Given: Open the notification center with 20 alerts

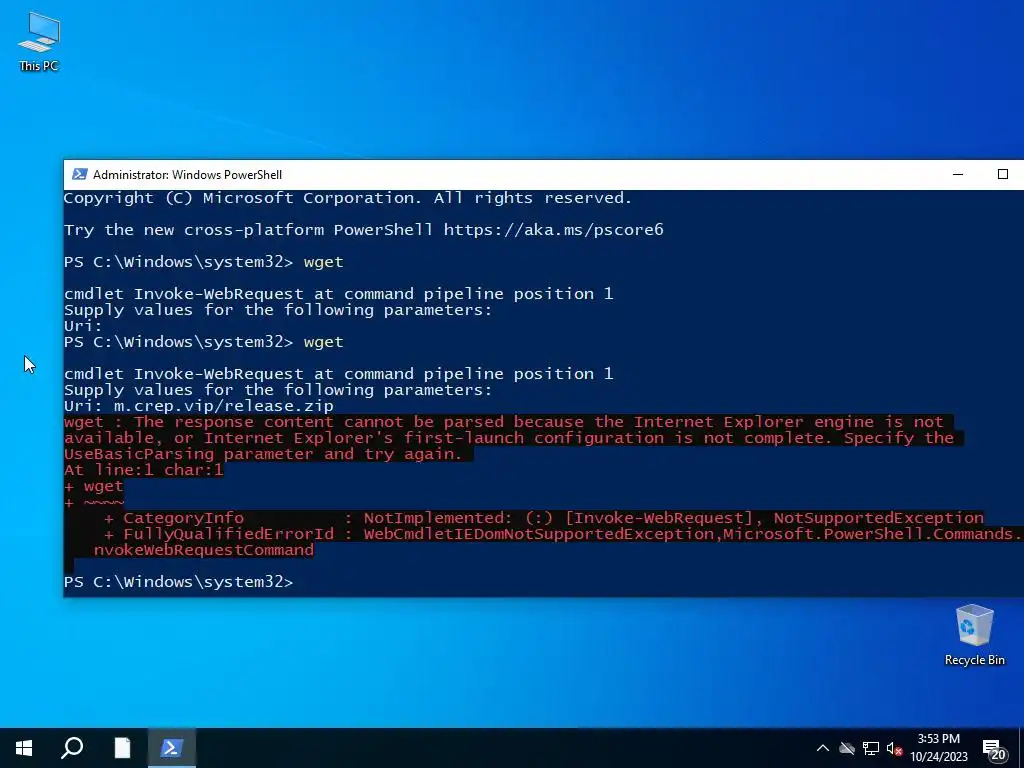Looking at the screenshot, I should point(995,749).
